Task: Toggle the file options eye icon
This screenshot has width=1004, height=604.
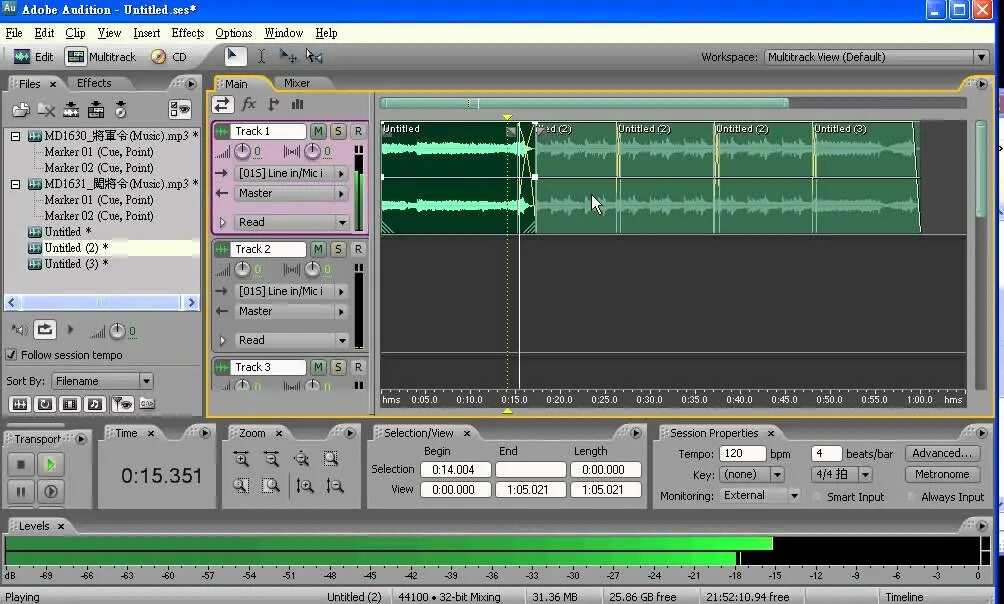Action: [180, 110]
